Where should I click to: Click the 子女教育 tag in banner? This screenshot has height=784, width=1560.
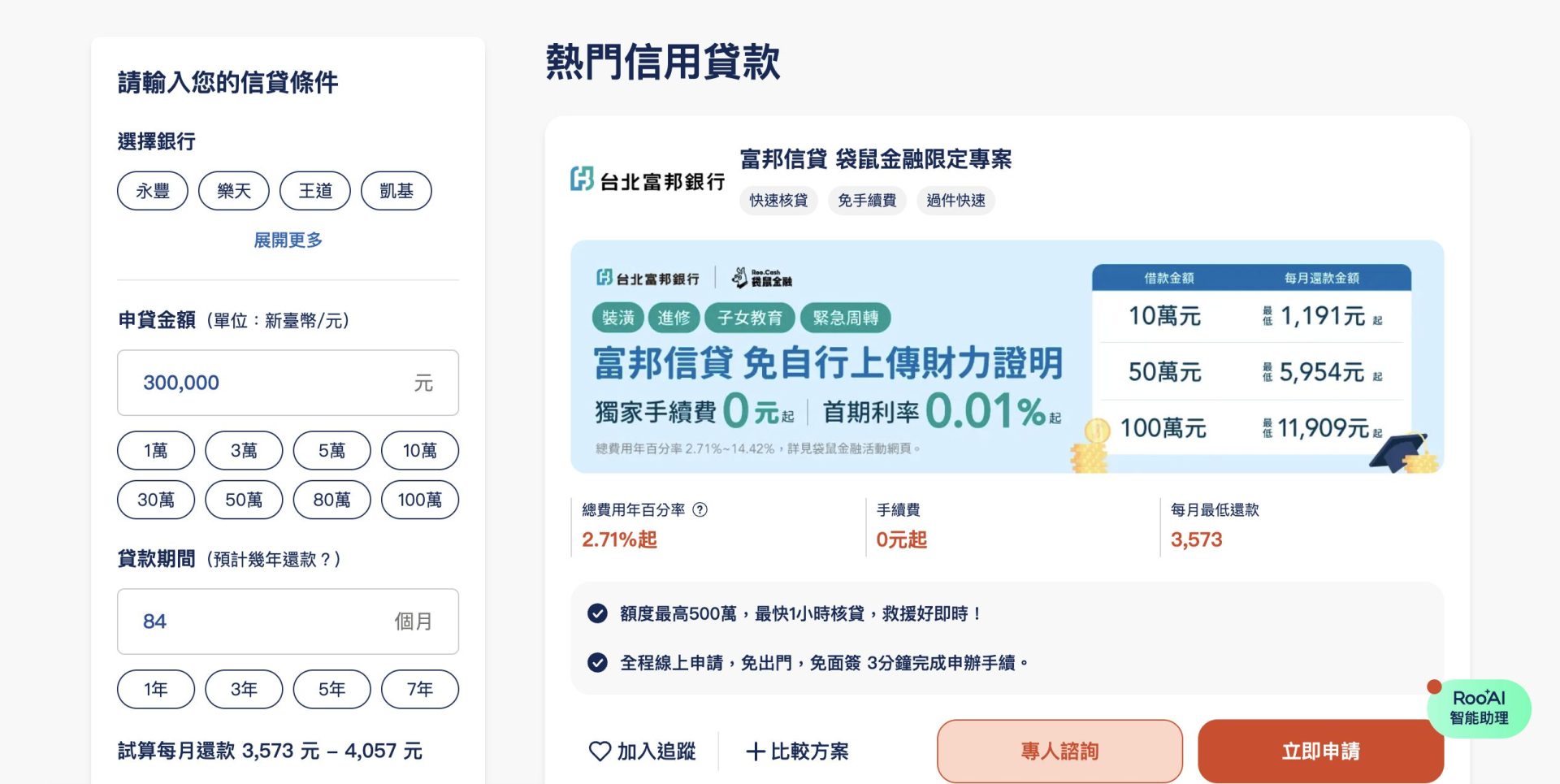749,318
